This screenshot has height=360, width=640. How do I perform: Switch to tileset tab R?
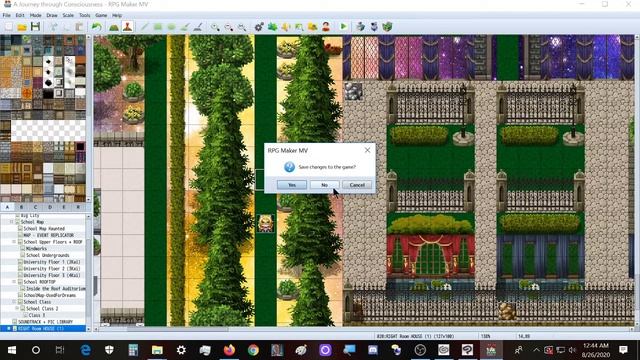pyautogui.click(x=78, y=207)
